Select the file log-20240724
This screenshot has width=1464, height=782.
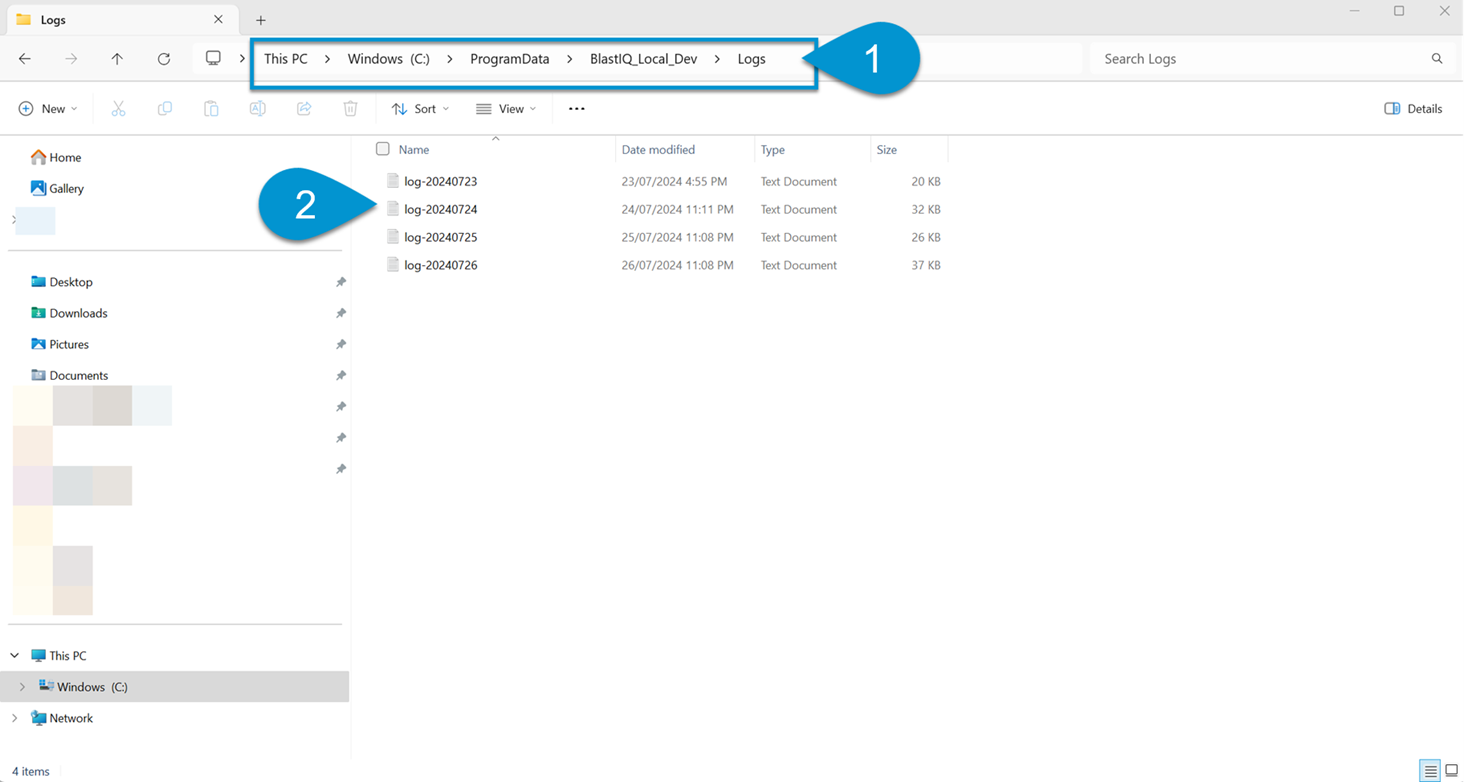click(441, 209)
